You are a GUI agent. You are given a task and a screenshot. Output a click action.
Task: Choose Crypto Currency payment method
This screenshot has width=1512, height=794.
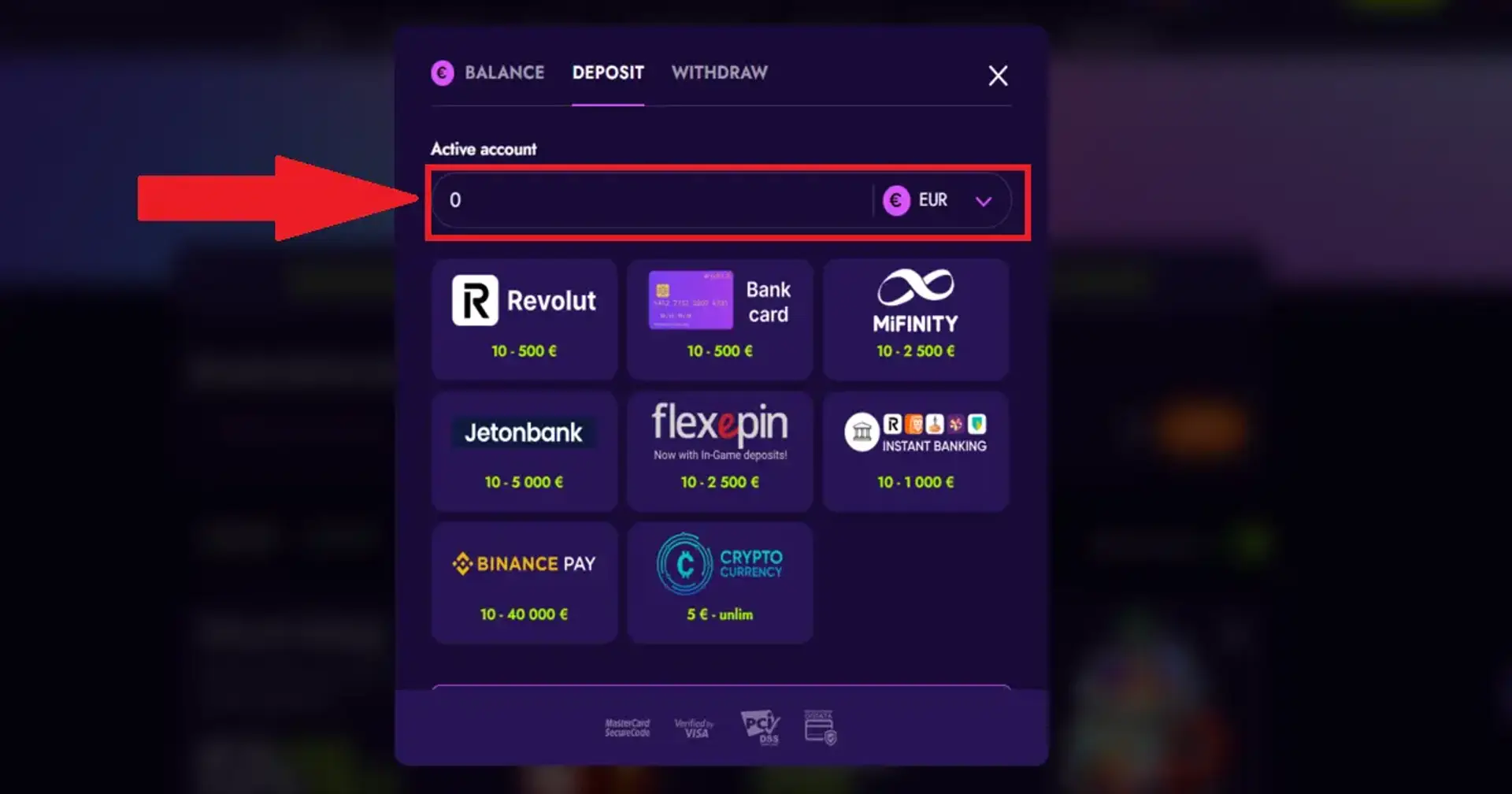click(720, 582)
